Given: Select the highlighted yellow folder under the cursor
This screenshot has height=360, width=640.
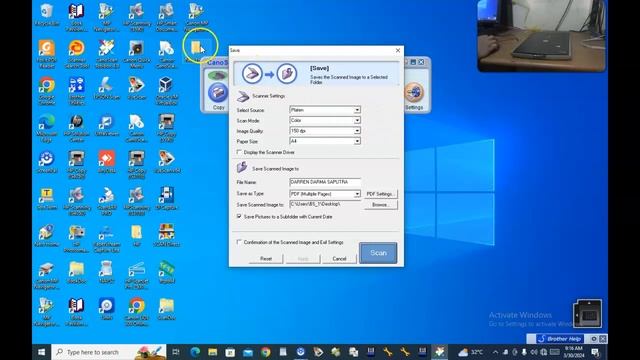Looking at the screenshot, I should click(196, 49).
